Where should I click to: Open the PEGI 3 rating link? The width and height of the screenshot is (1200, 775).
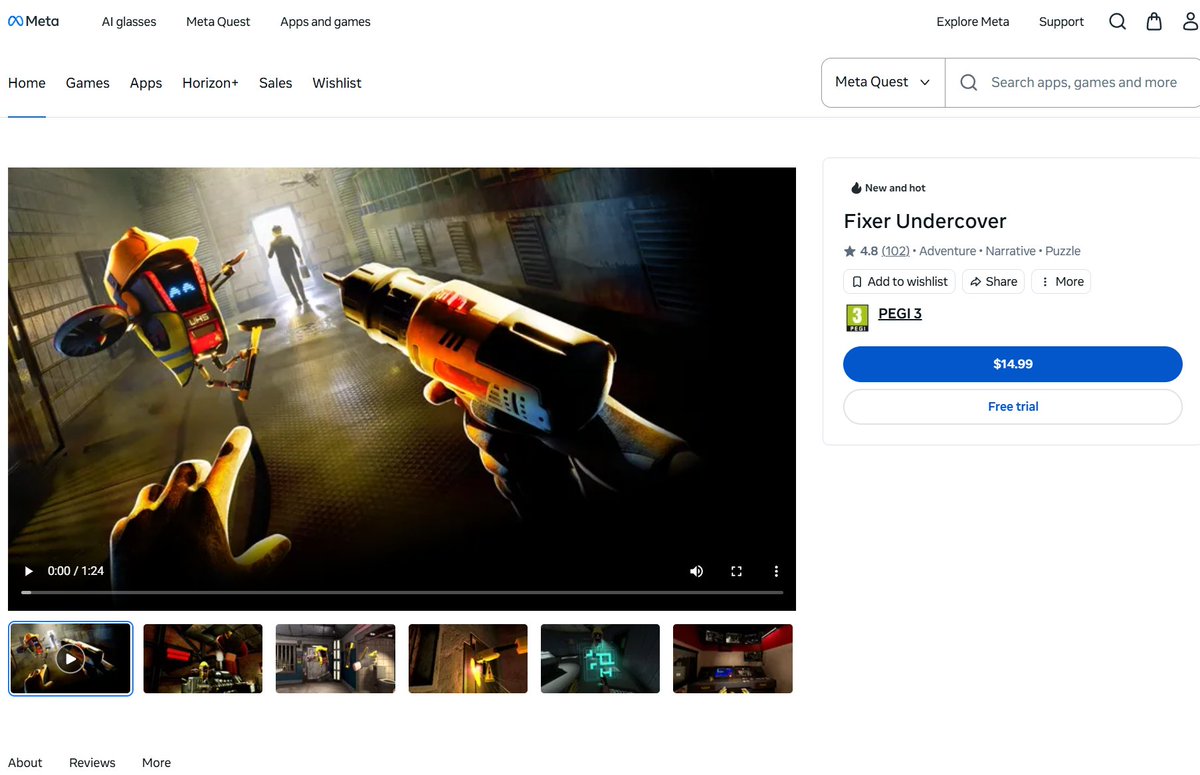pos(900,314)
